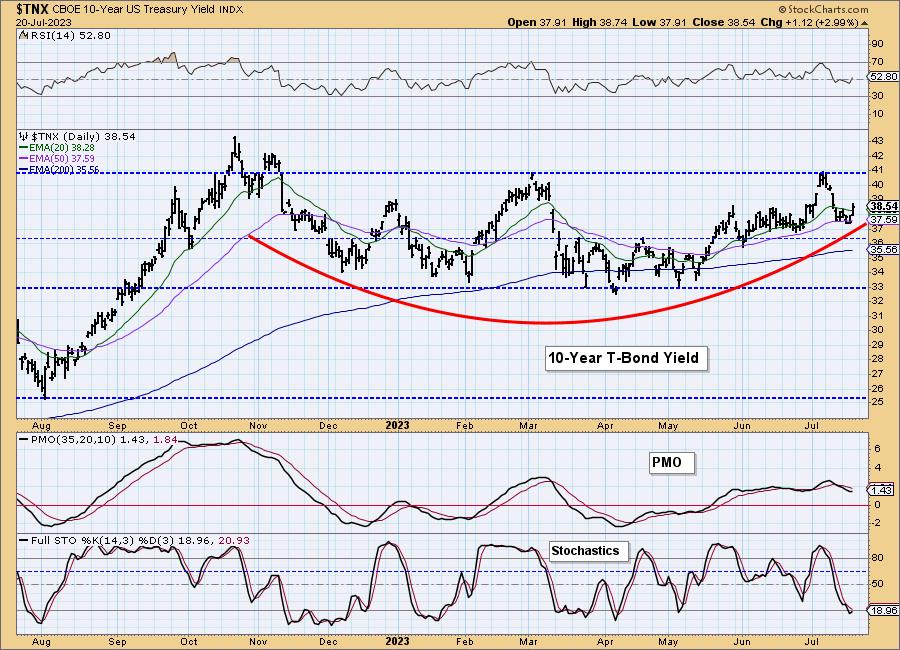Click the High 38.74 quote value
900x650 pixels.
point(600,22)
